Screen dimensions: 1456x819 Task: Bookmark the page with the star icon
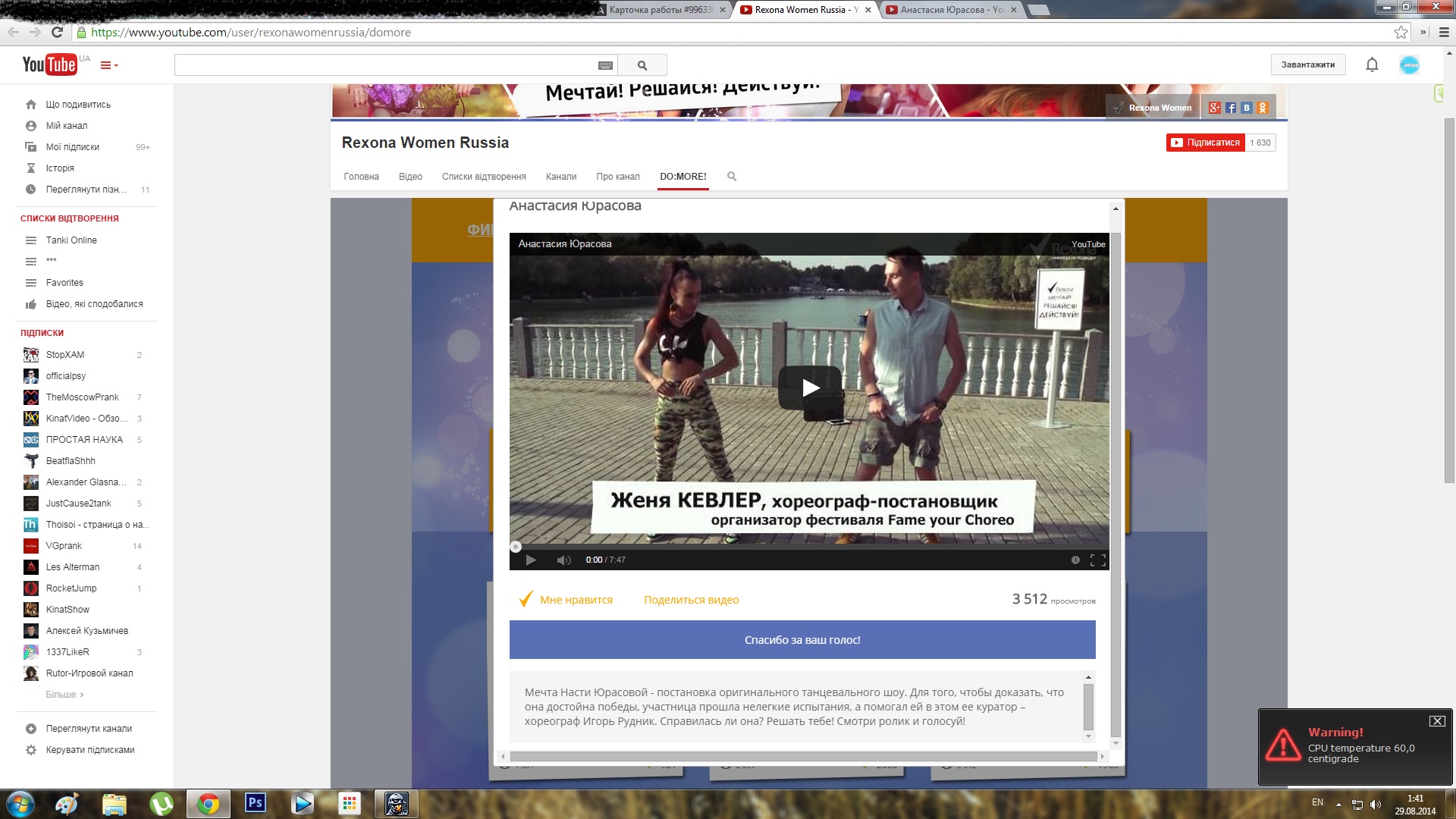pyautogui.click(x=1401, y=32)
